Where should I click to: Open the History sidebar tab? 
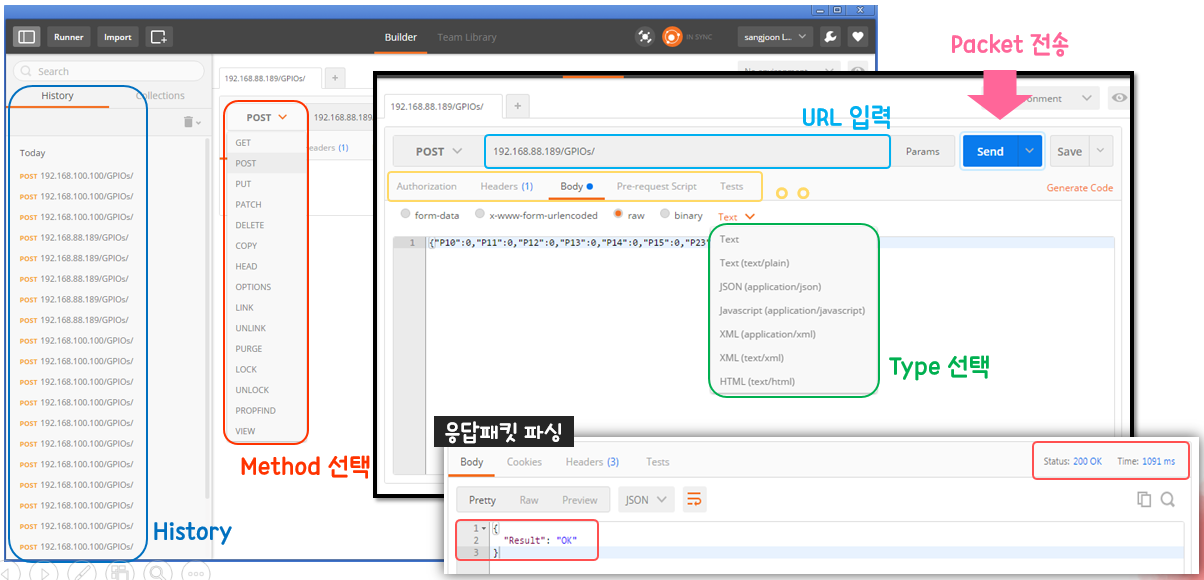point(57,96)
